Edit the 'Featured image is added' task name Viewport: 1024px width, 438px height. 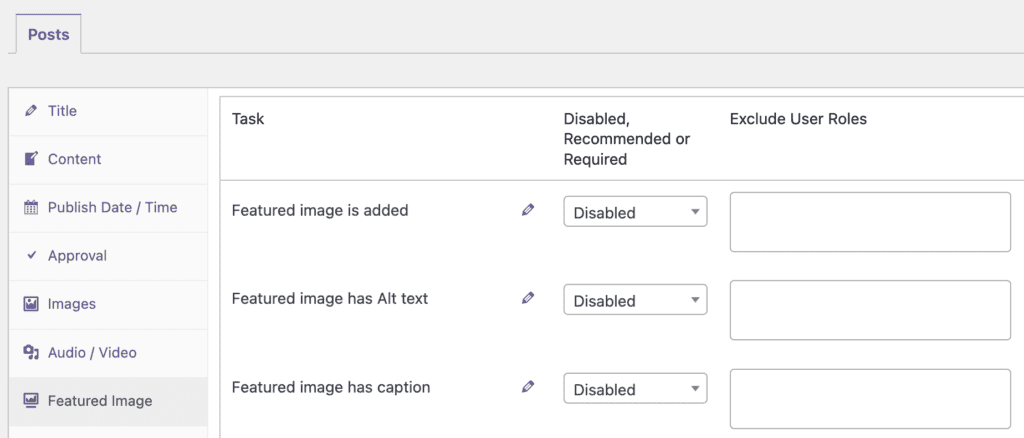click(528, 210)
